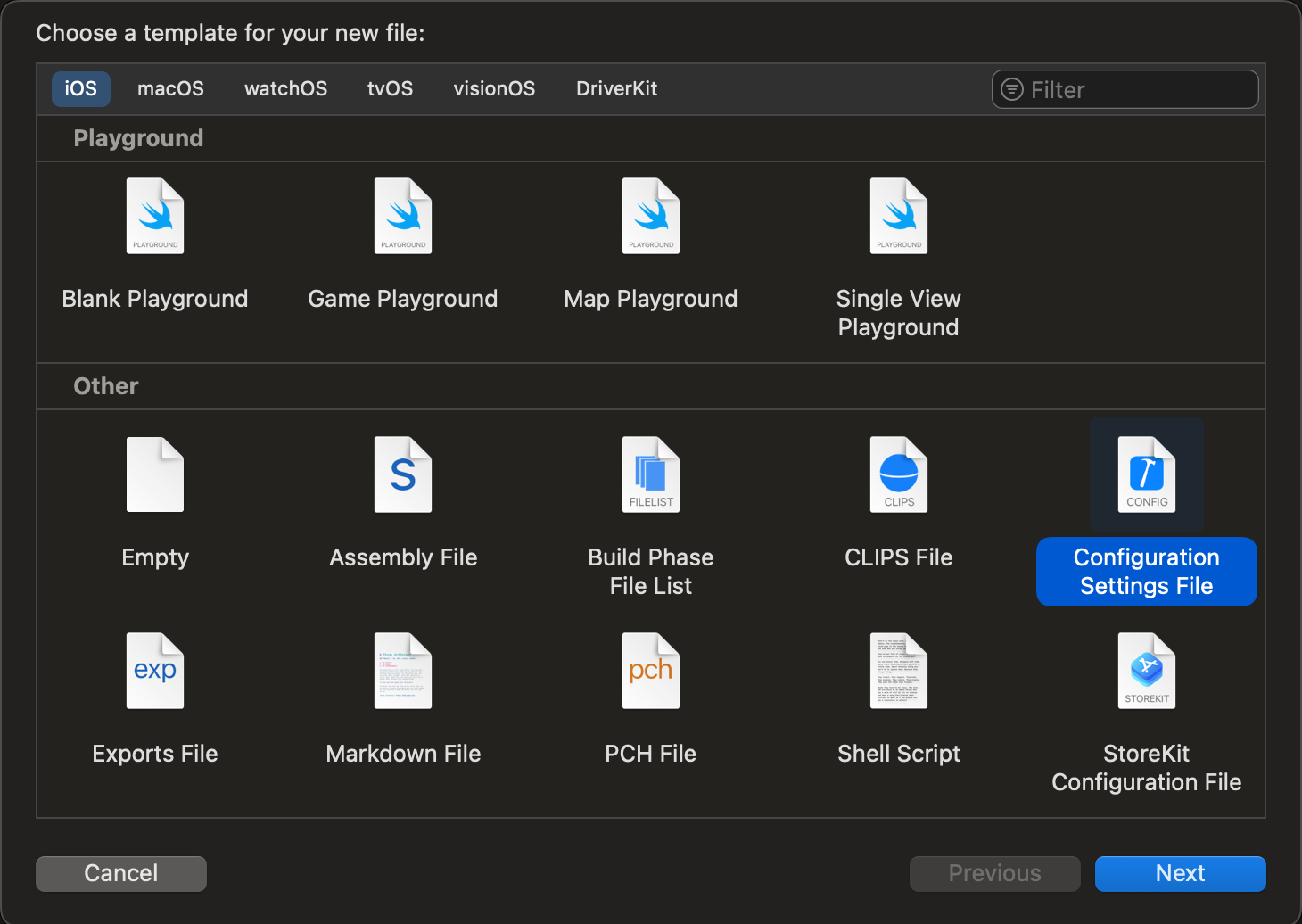This screenshot has width=1302, height=924.
Task: Open the watchOS templates tab
Action: [x=285, y=88]
